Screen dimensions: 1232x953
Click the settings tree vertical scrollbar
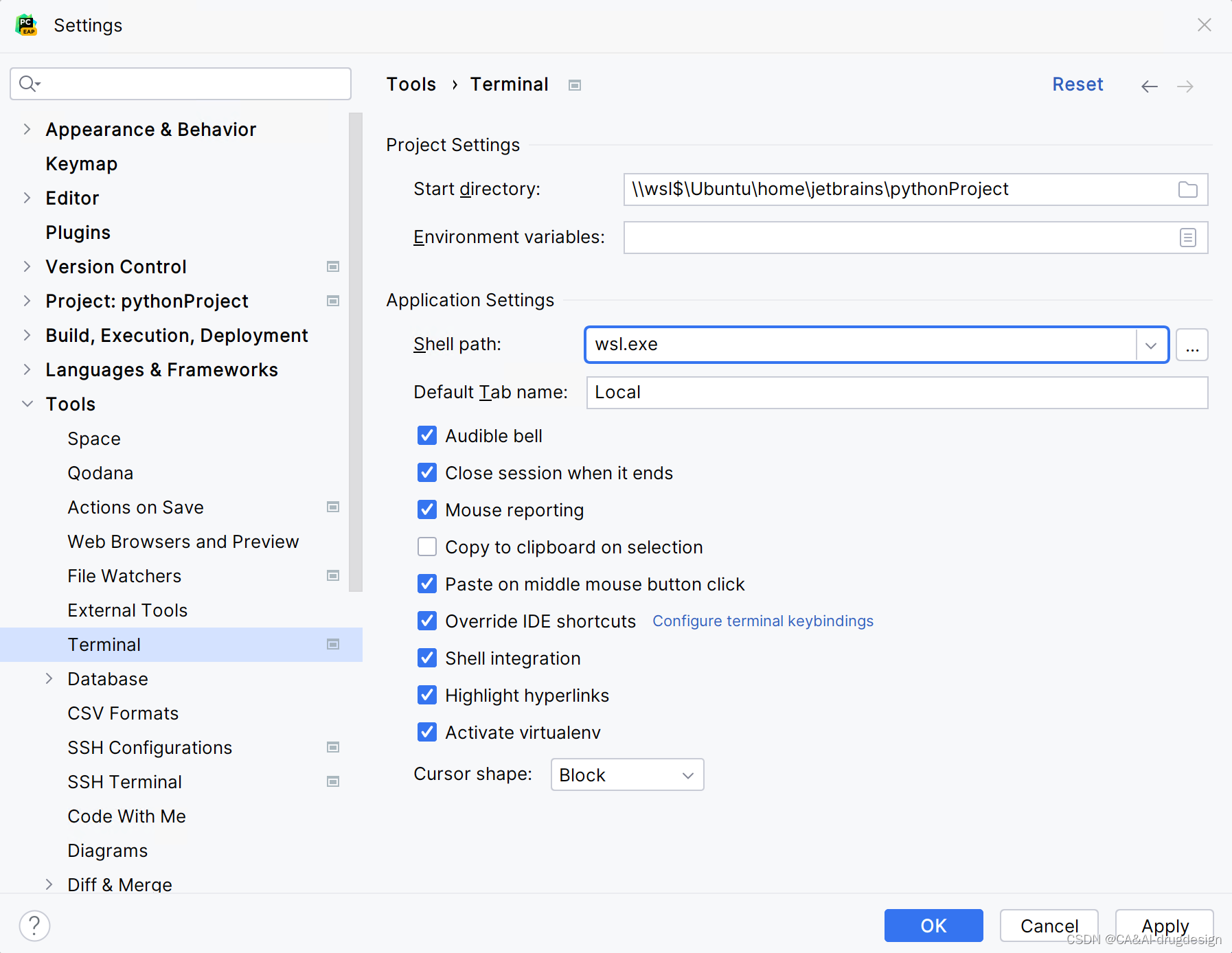coord(355,352)
